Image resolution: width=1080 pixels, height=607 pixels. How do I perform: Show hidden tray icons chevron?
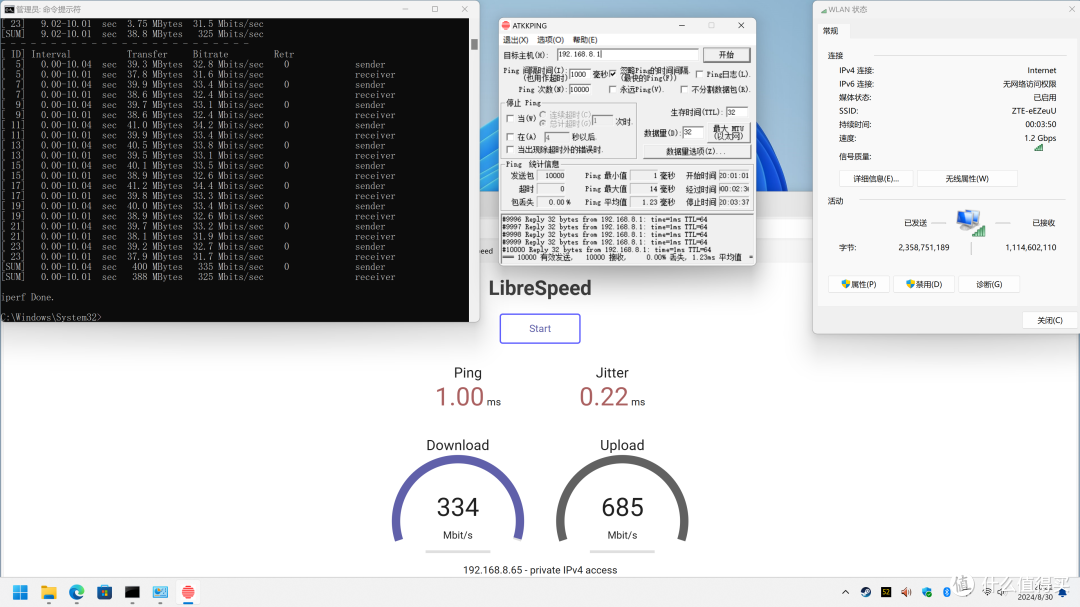[845, 592]
